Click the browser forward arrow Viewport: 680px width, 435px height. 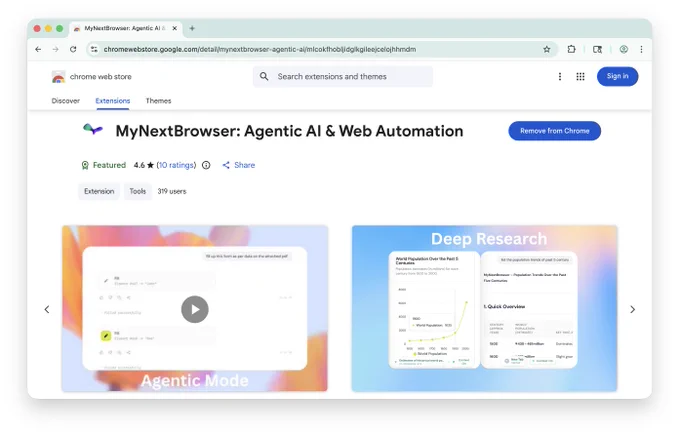click(56, 49)
